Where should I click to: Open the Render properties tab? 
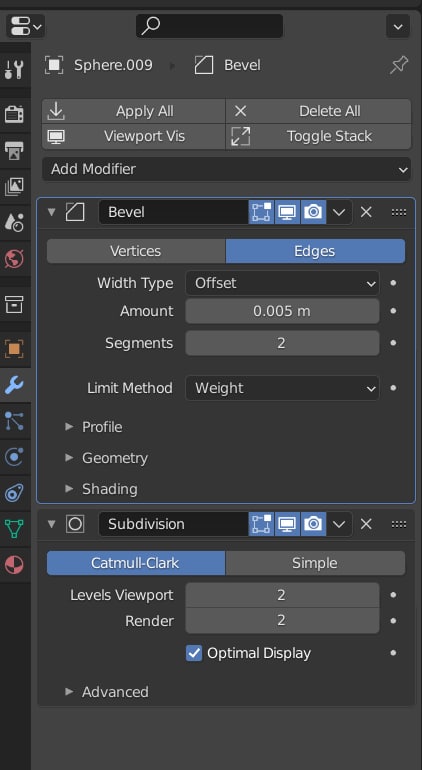14,114
